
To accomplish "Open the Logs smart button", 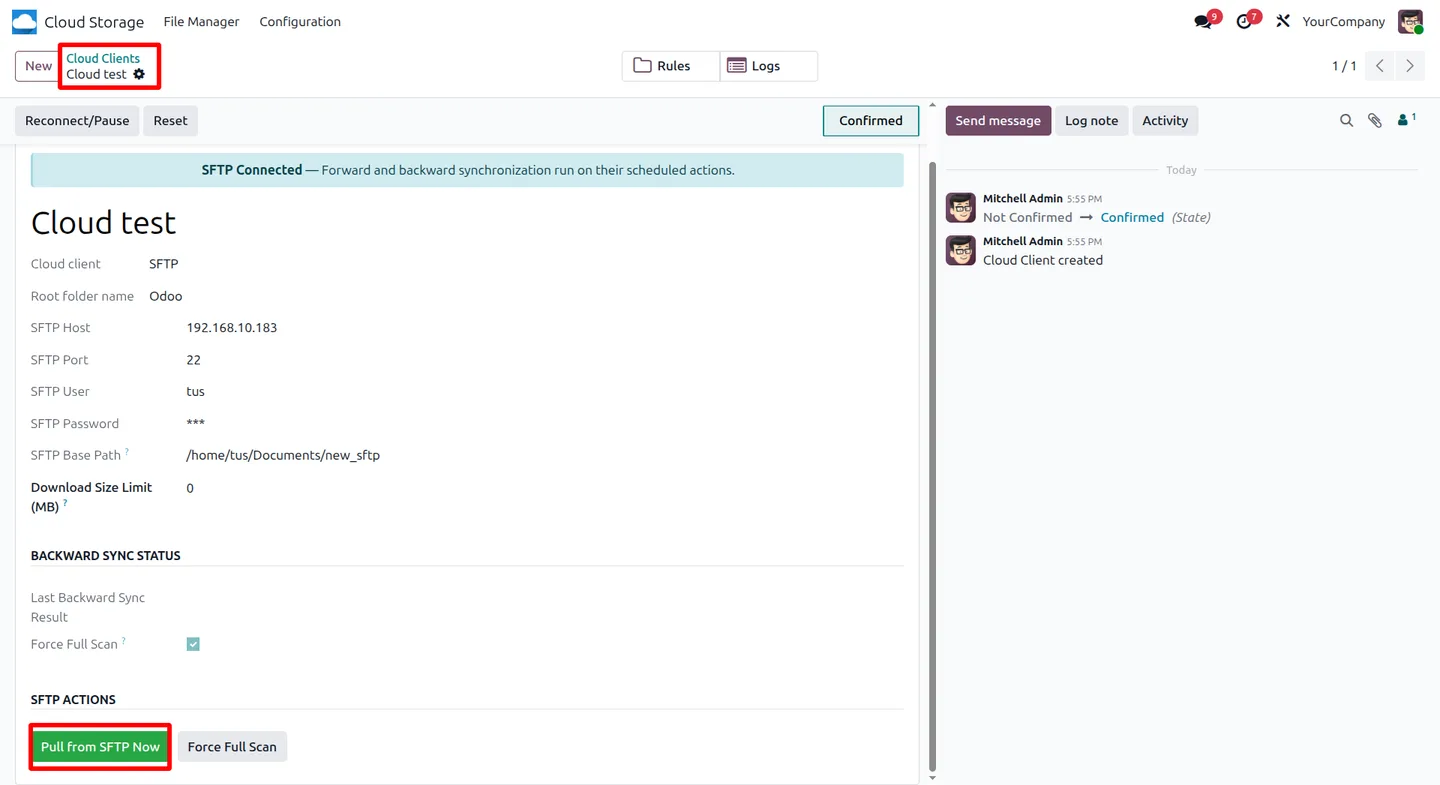I will coord(768,66).
